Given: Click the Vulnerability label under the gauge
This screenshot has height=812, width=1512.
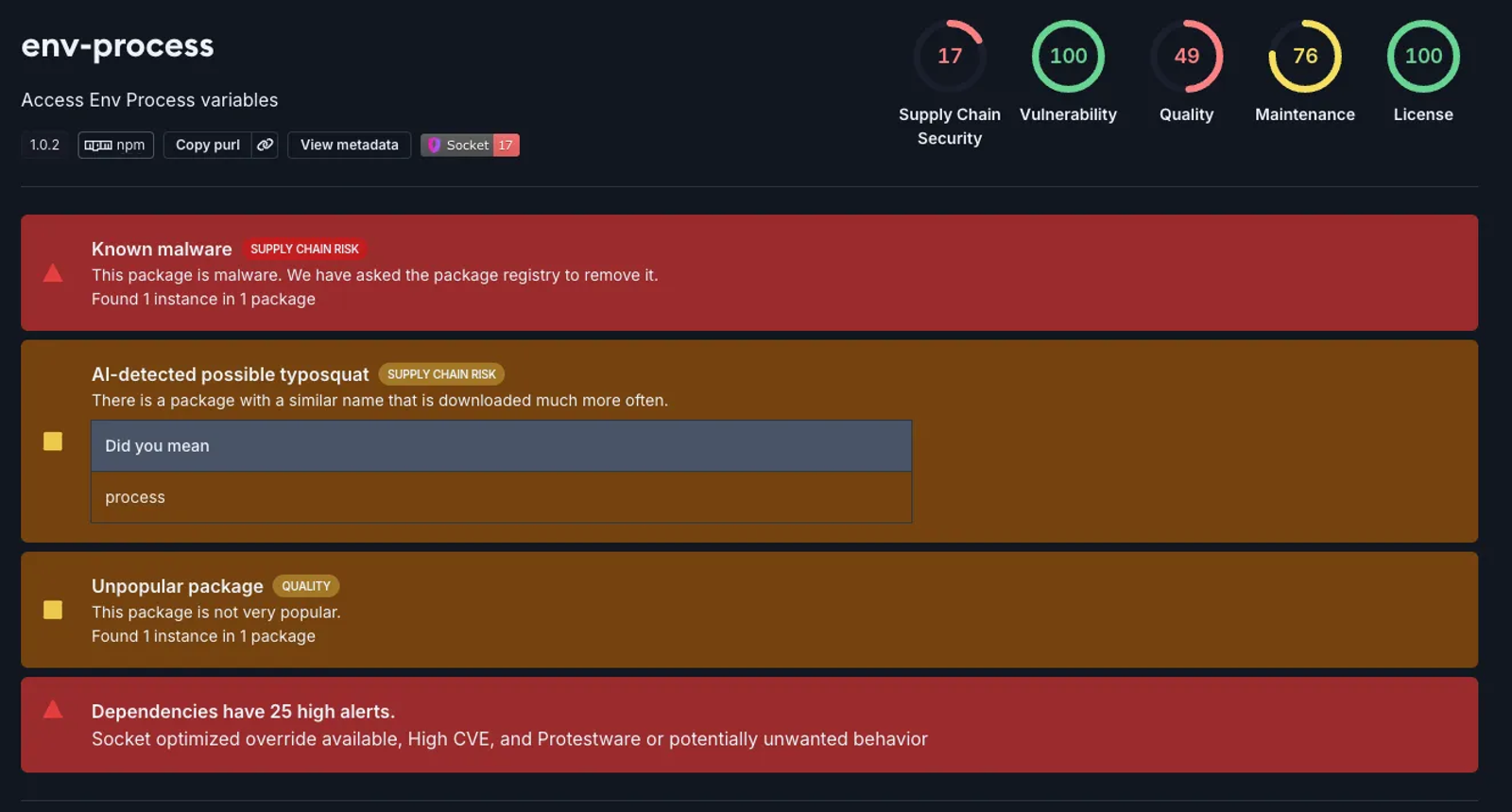Looking at the screenshot, I should 1068,114.
